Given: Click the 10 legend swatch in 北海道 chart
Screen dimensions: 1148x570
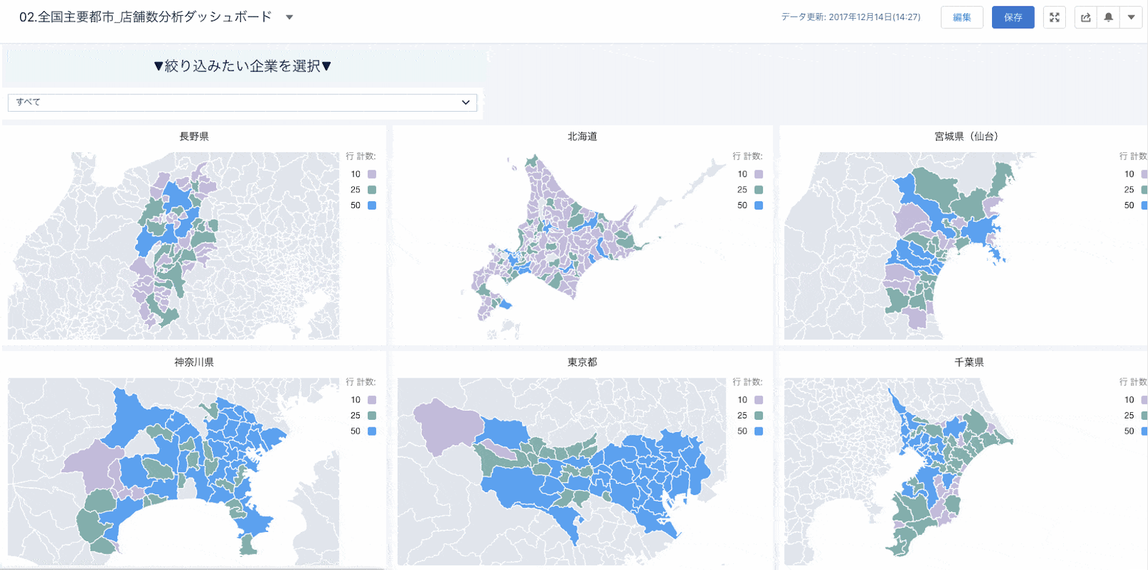Looking at the screenshot, I should [758, 174].
